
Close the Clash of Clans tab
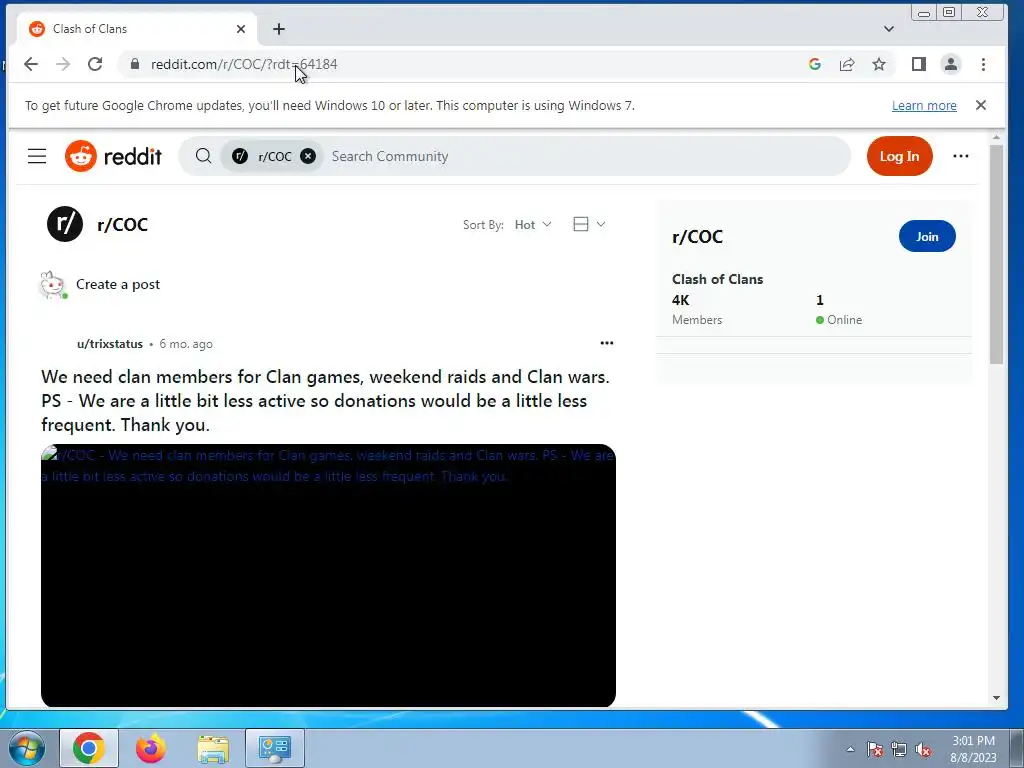pyautogui.click(x=240, y=29)
